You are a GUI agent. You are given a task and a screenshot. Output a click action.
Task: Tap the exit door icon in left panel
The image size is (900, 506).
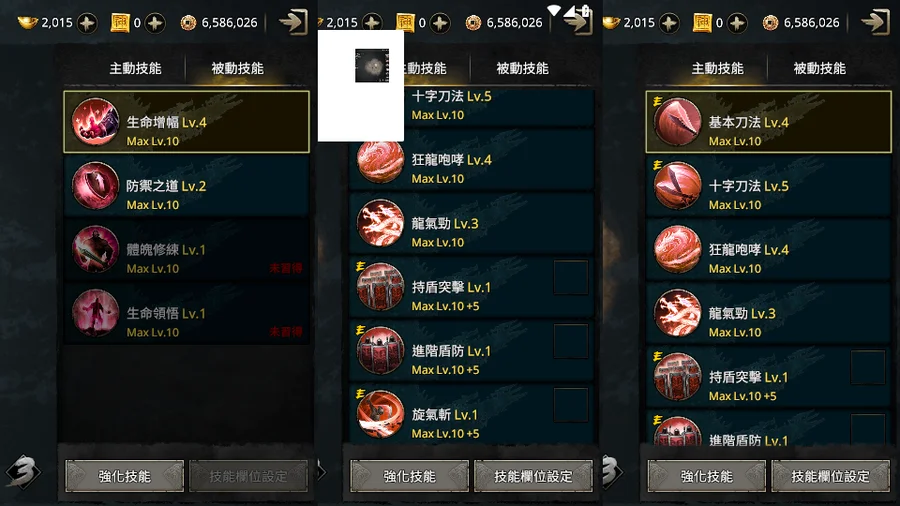click(293, 22)
